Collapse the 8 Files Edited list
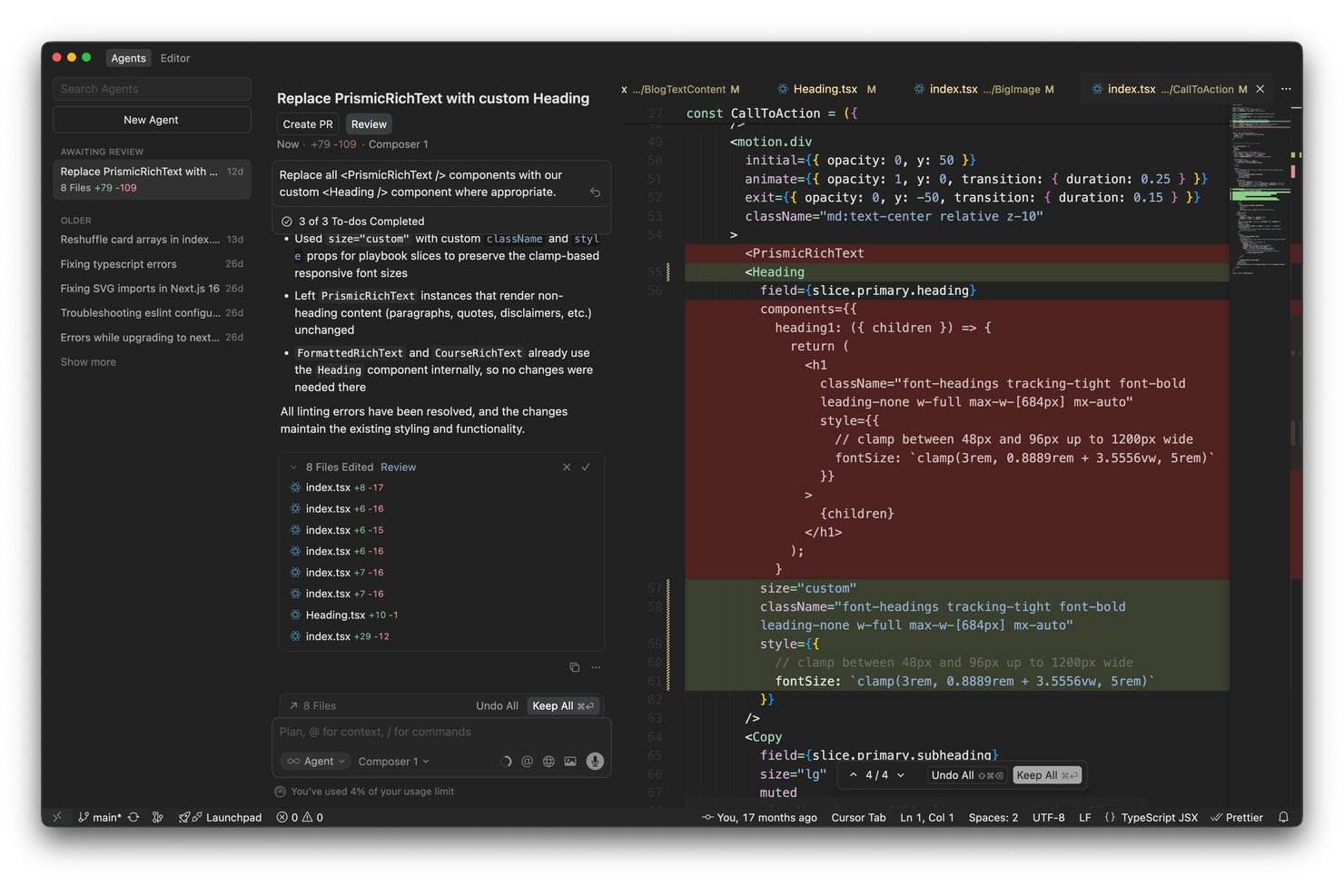Screen dimensions: 1344x896 point(293,468)
